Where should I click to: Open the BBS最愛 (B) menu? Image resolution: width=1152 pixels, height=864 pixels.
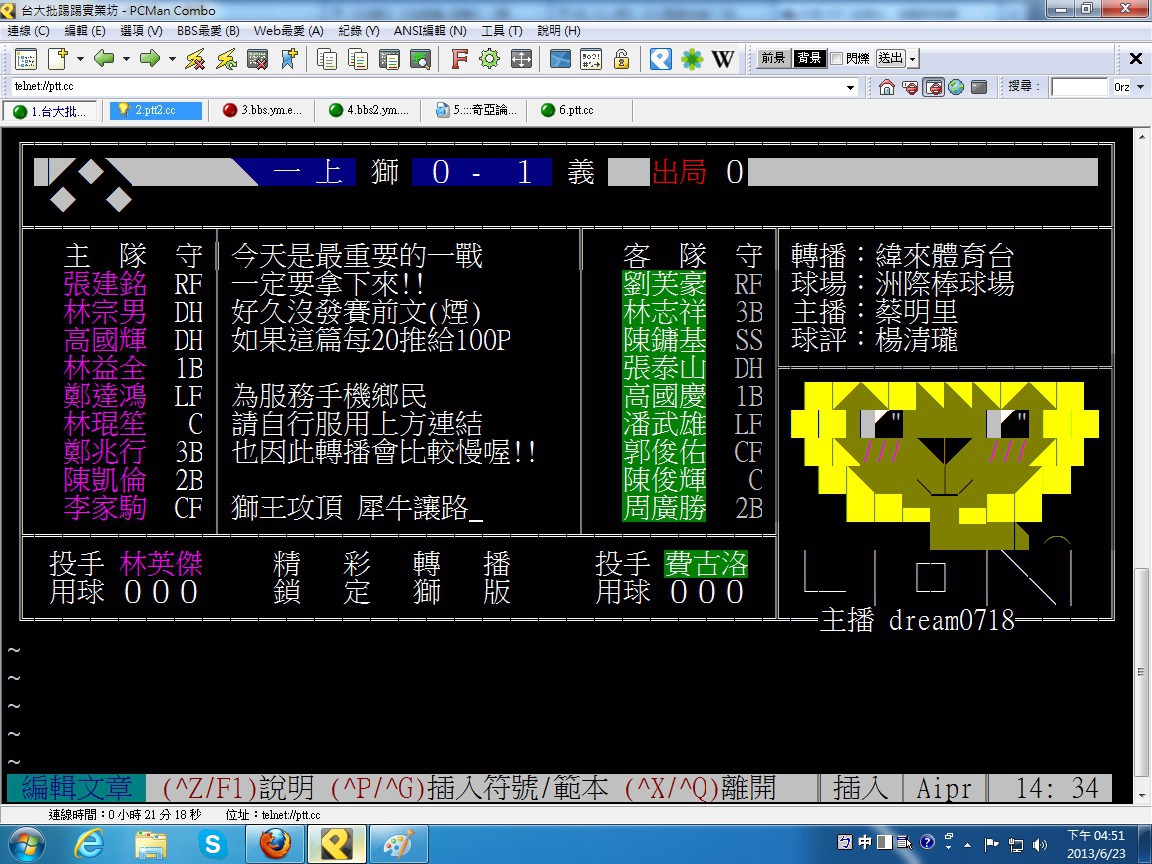(x=208, y=31)
